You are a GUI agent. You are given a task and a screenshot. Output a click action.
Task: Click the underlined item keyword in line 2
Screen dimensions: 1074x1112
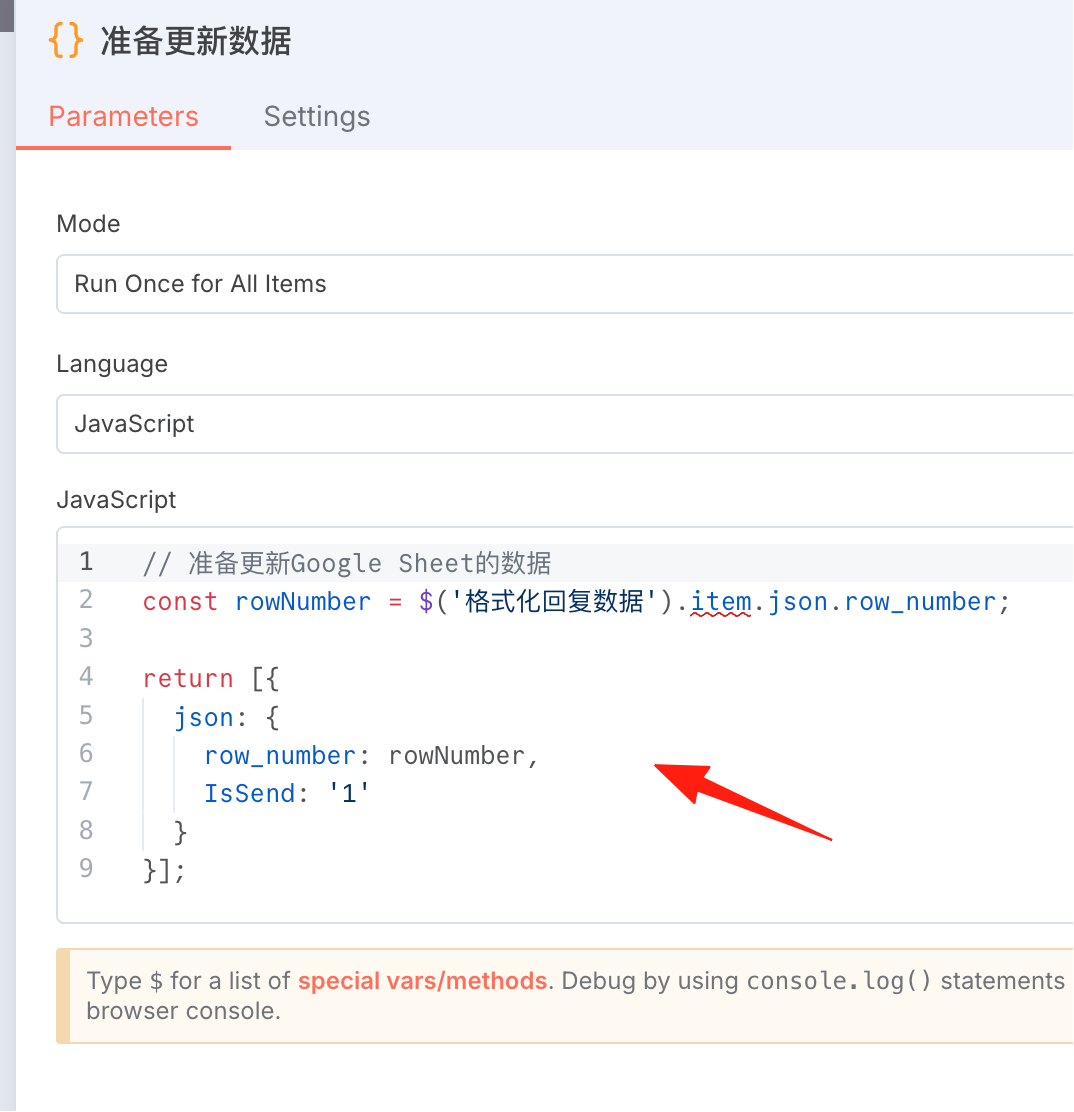(x=721, y=601)
